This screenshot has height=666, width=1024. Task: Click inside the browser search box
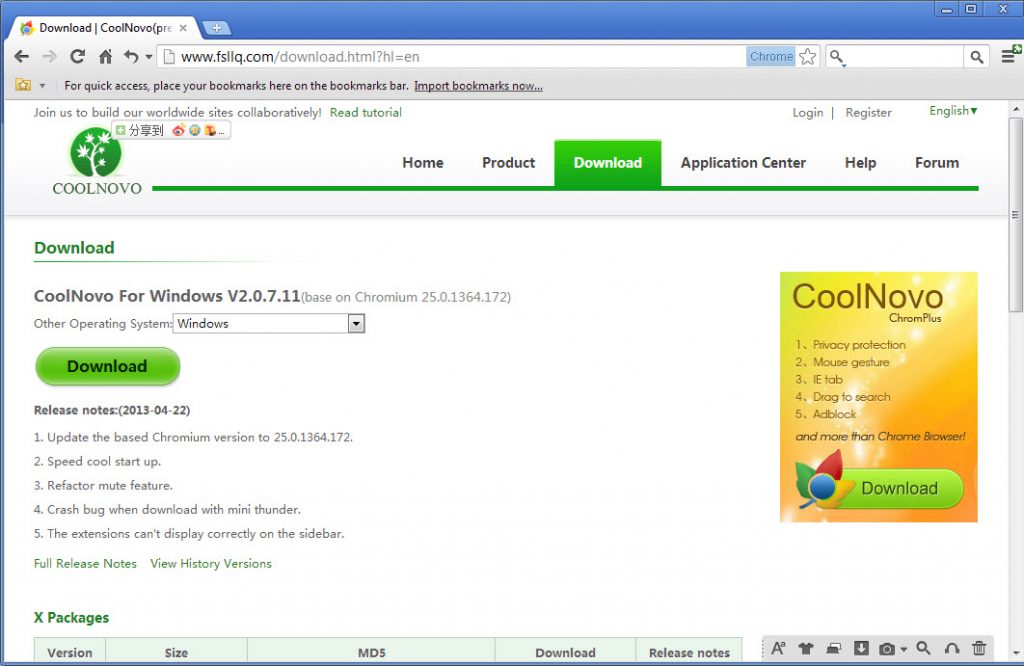point(904,57)
